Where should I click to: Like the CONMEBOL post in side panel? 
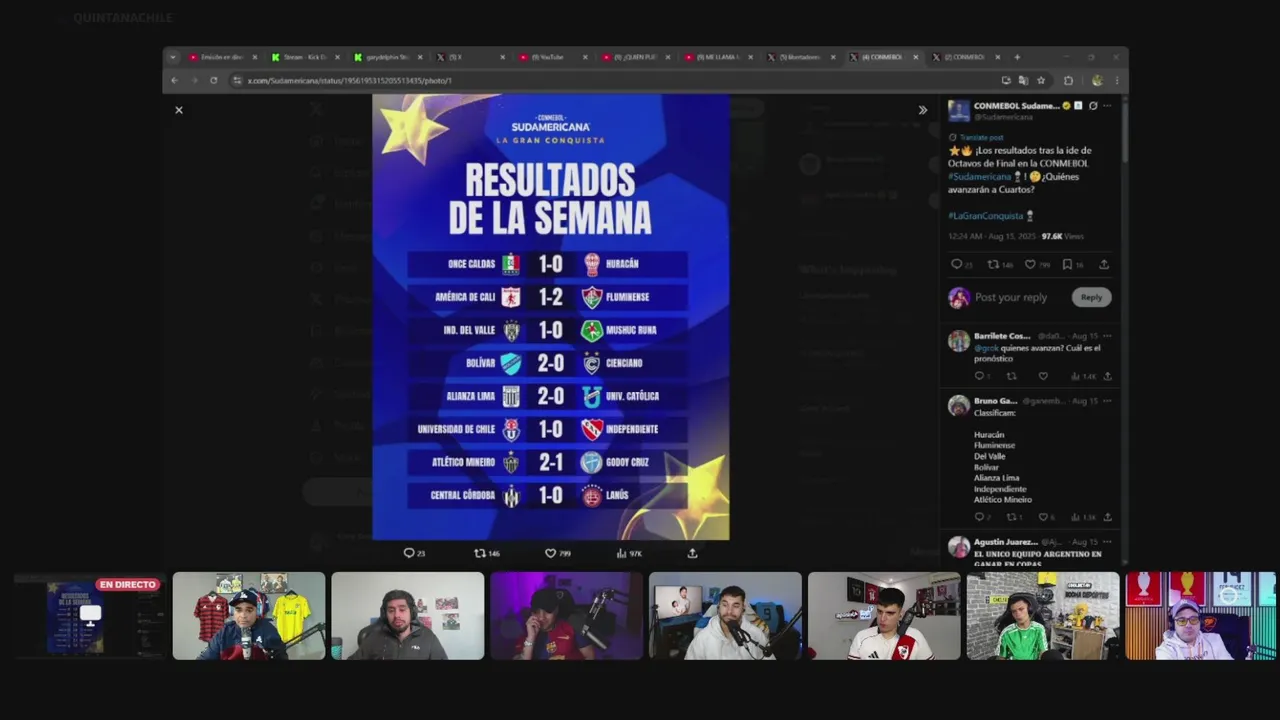click(x=1030, y=264)
